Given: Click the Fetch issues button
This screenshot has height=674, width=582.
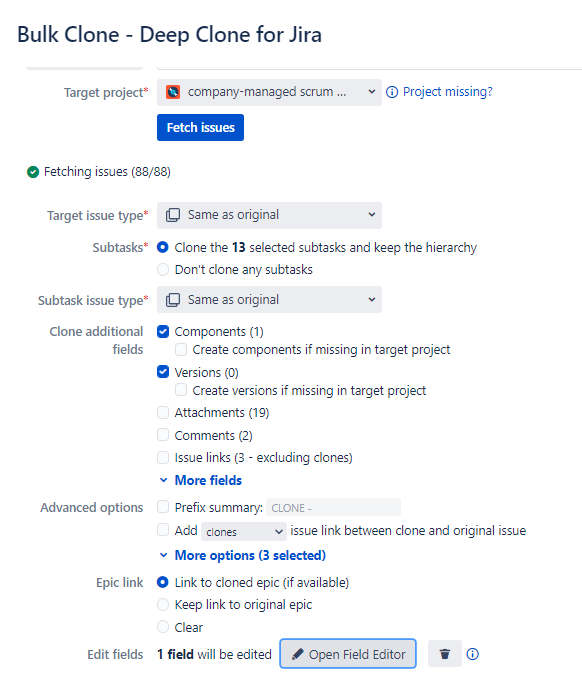Looking at the screenshot, I should click(x=200, y=127).
